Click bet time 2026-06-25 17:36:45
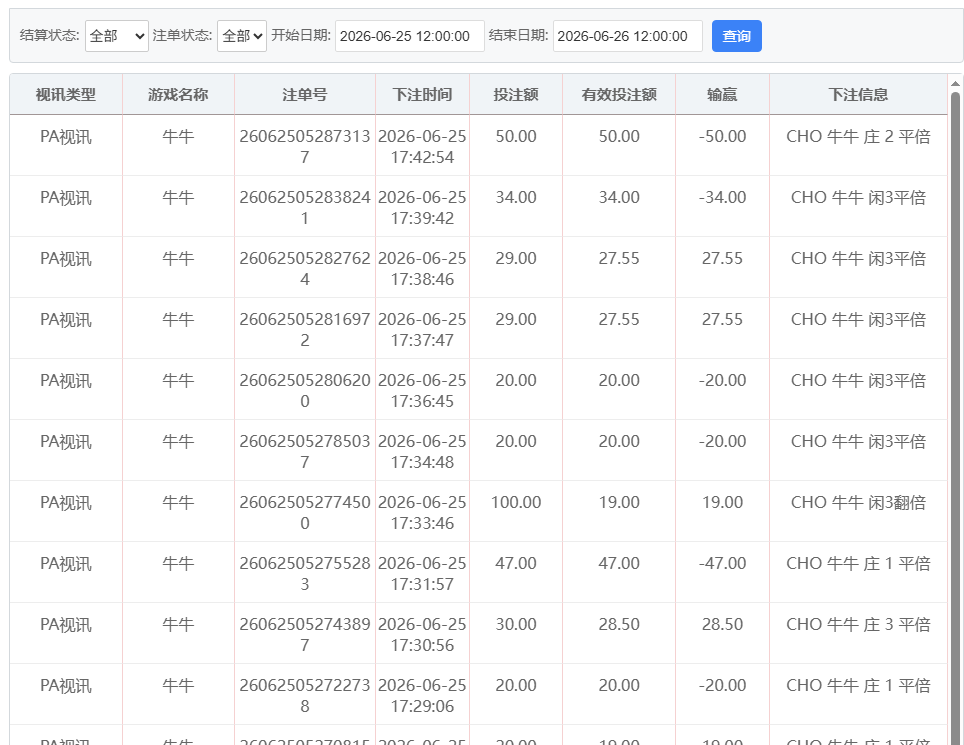The image size is (964, 745). (x=422, y=390)
